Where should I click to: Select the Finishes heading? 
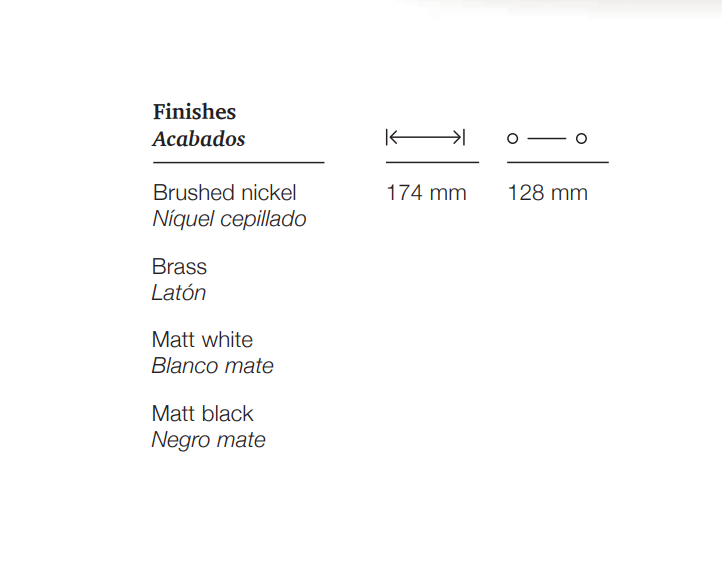(194, 112)
